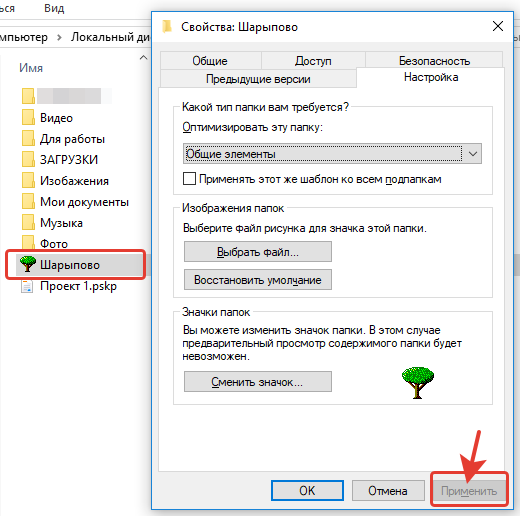Select the Проект 1.pskp file icon
Viewport: 520px width, 516px height.
tap(27, 286)
